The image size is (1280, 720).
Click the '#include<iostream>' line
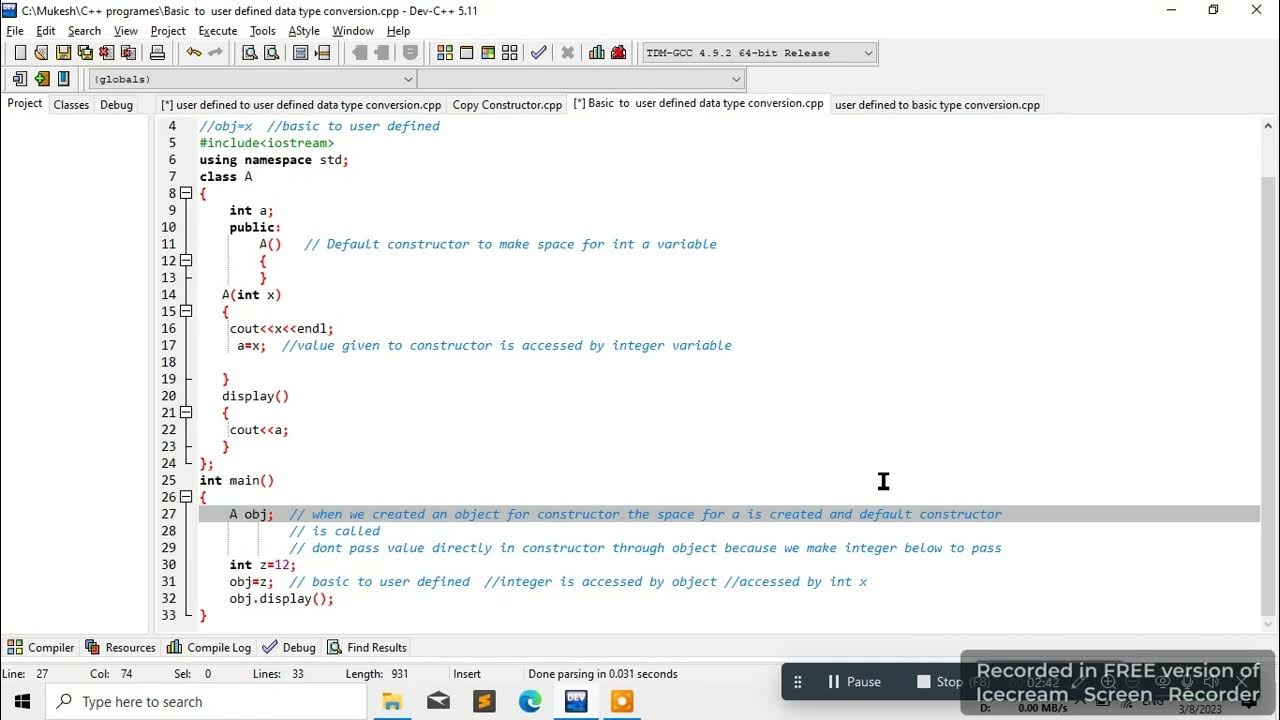[266, 143]
